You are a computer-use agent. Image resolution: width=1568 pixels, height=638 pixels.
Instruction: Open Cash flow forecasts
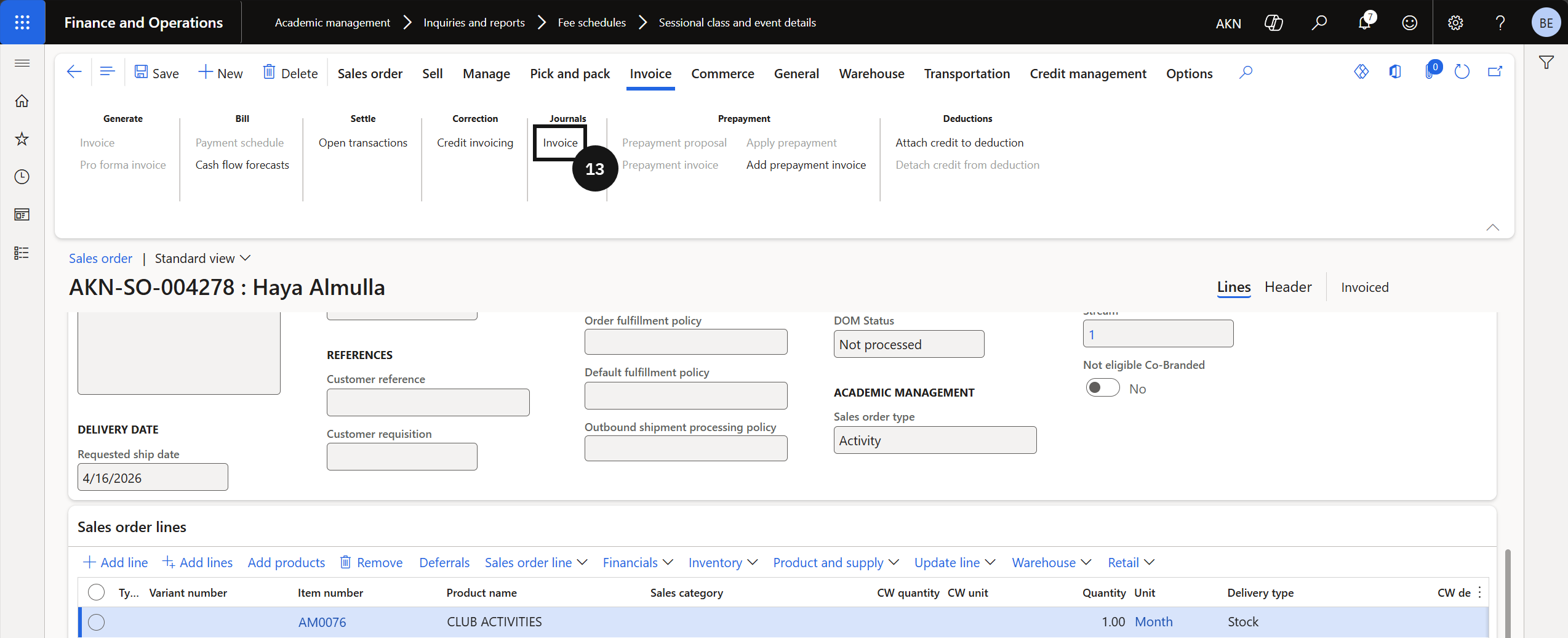pos(242,165)
